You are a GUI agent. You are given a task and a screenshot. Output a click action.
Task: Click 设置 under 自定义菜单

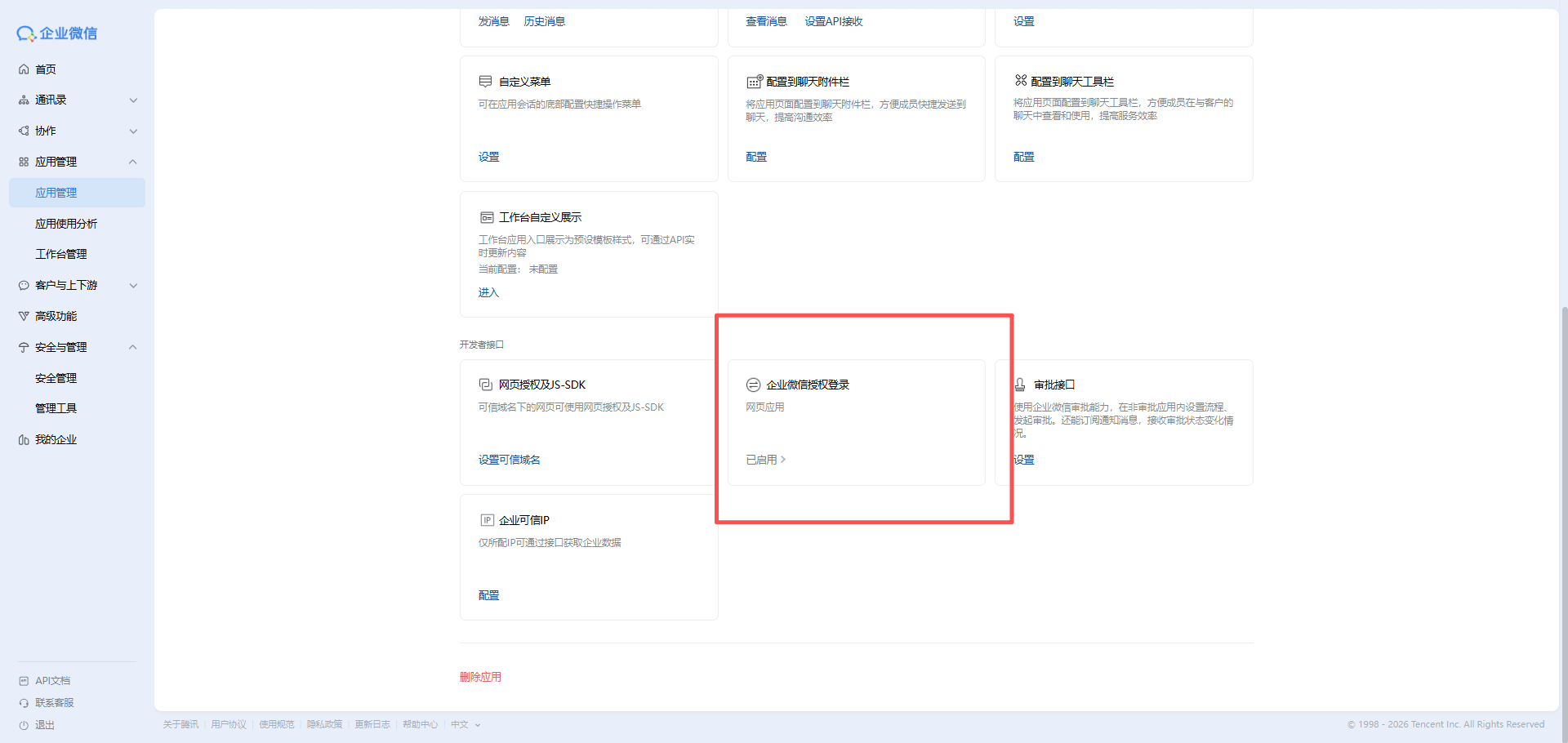489,157
